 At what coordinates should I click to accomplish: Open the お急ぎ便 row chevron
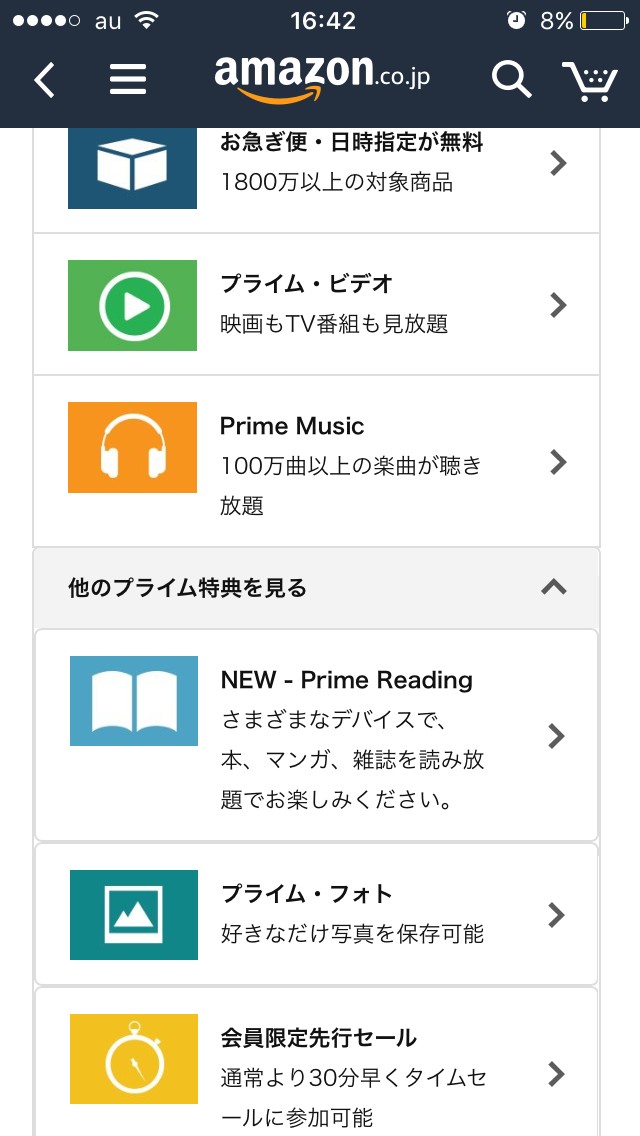(x=559, y=163)
